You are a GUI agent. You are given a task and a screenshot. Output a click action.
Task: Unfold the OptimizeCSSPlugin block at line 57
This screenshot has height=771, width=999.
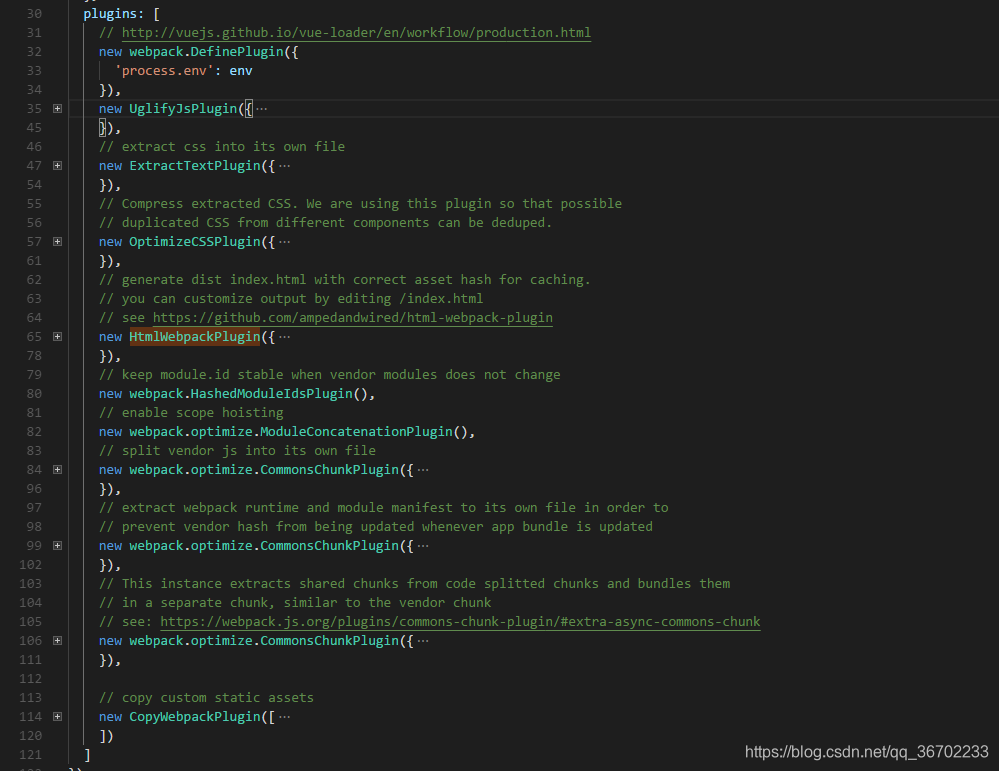57,241
